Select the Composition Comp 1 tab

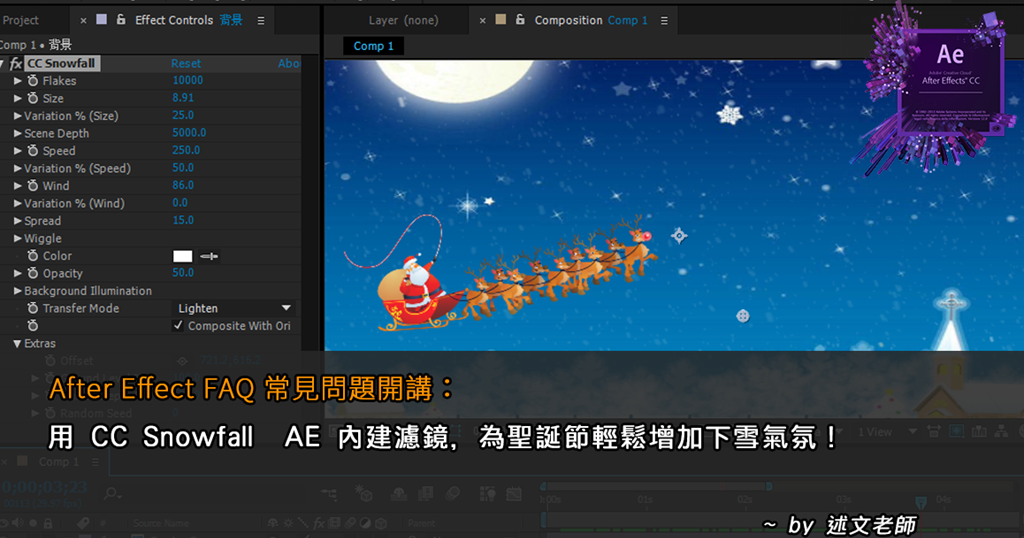point(591,20)
